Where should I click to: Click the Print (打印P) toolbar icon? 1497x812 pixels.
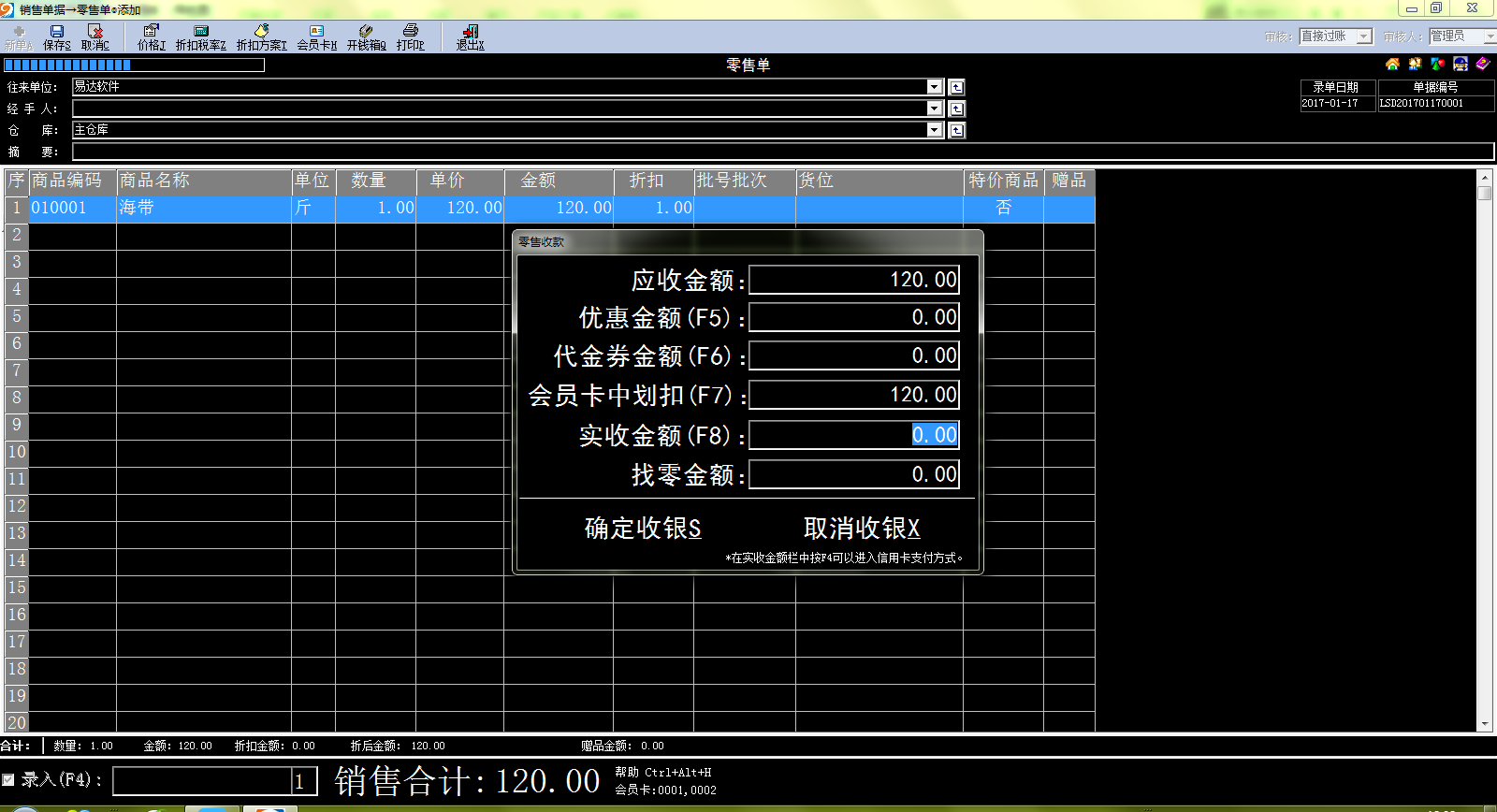(410, 36)
